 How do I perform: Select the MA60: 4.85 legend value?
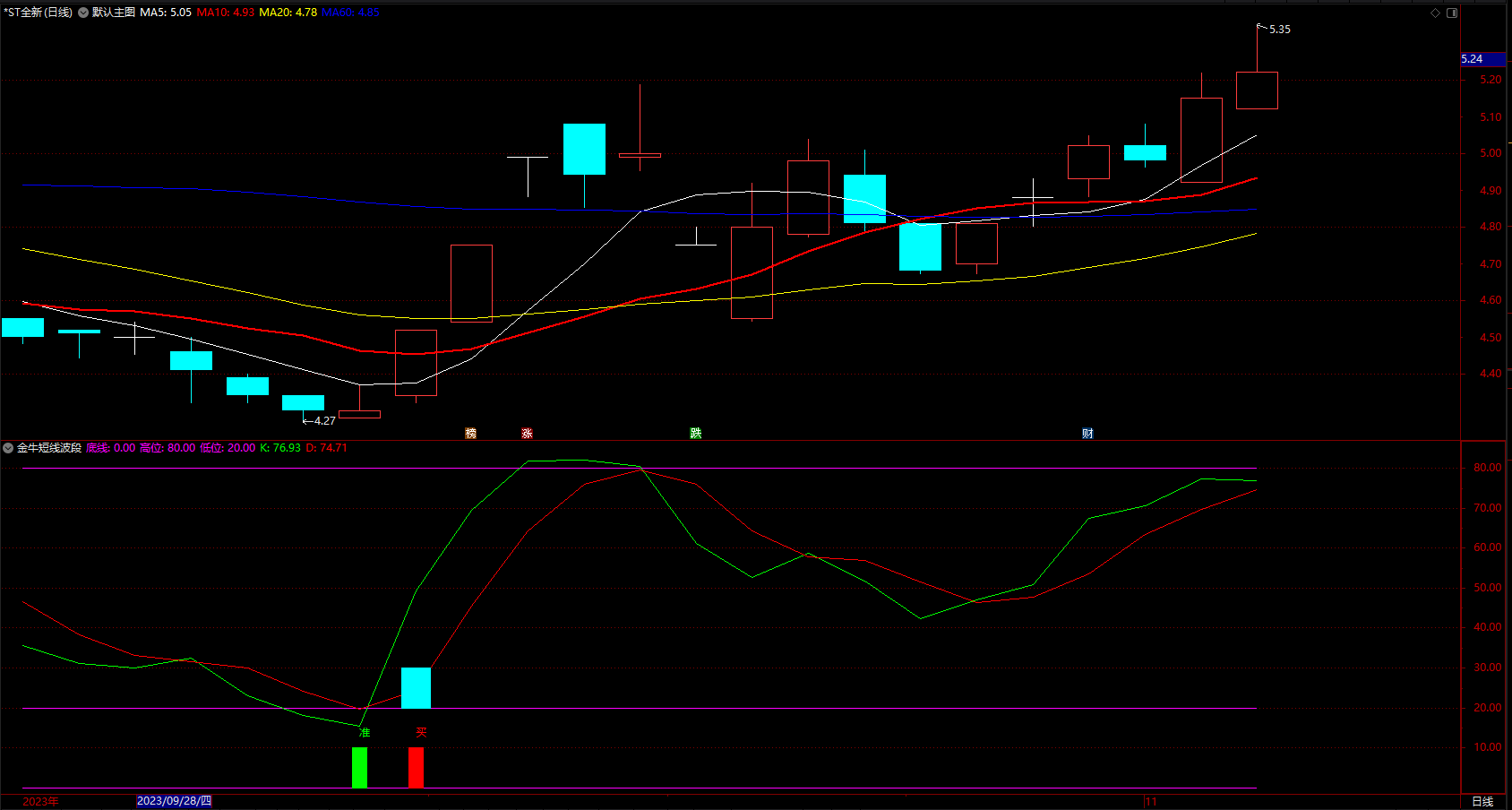350,13
